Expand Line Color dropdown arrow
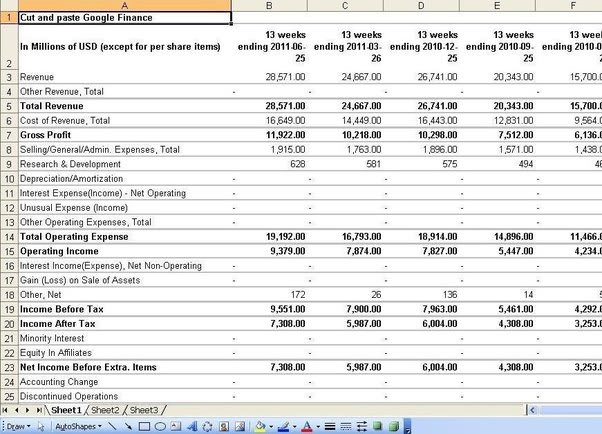602x434 pixels. click(x=294, y=427)
